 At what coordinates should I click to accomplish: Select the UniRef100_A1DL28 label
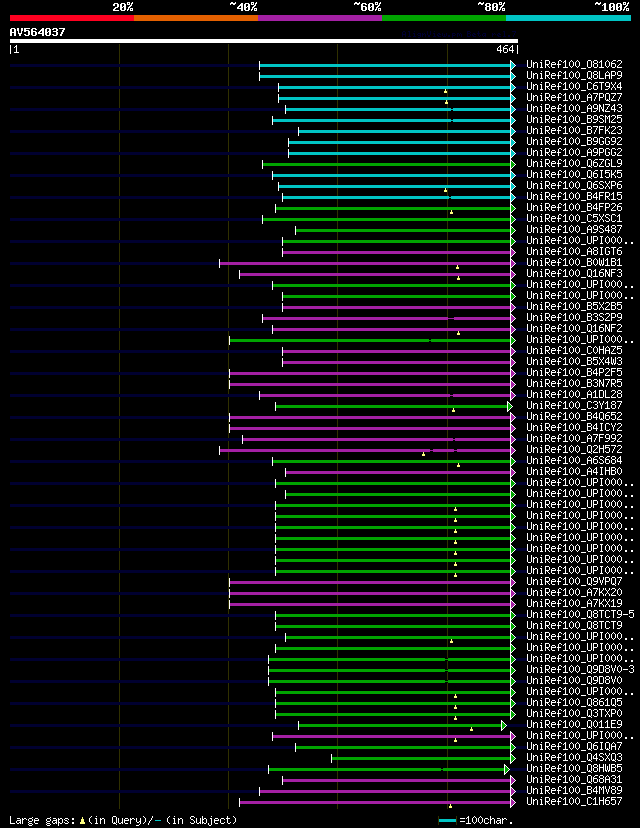tap(574, 394)
